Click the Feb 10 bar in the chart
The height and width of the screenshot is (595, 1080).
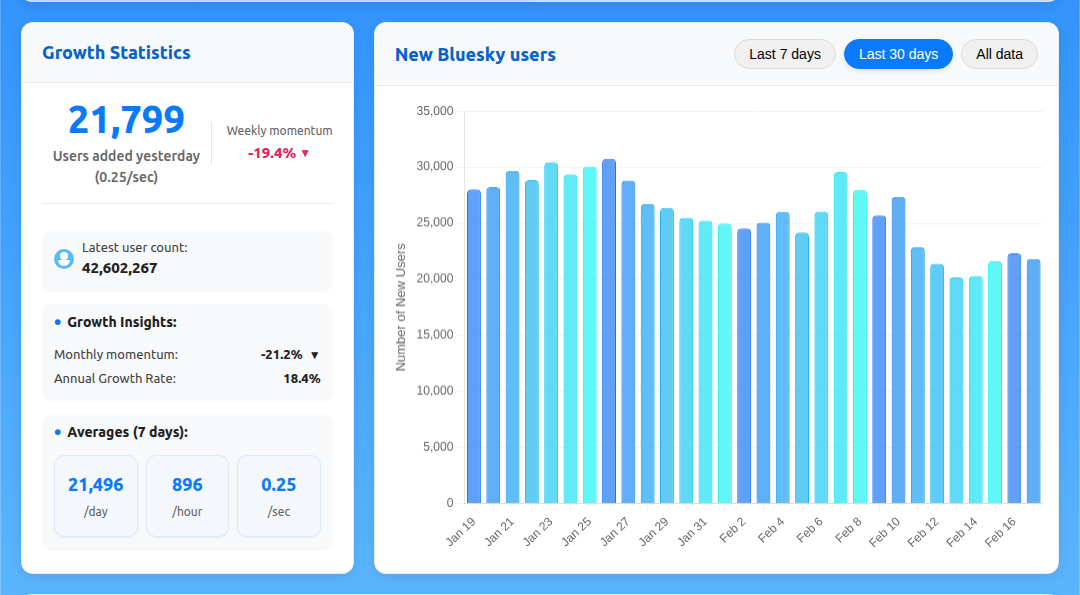pyautogui.click(x=898, y=350)
